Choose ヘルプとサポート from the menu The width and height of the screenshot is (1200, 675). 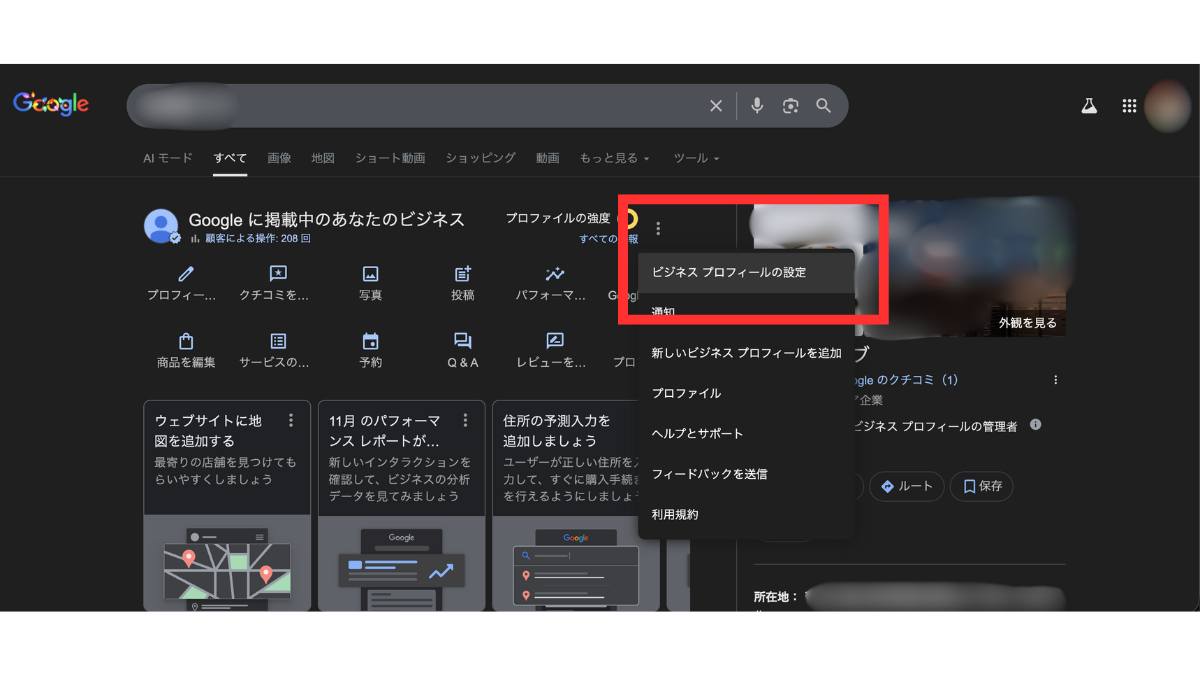[697, 434]
